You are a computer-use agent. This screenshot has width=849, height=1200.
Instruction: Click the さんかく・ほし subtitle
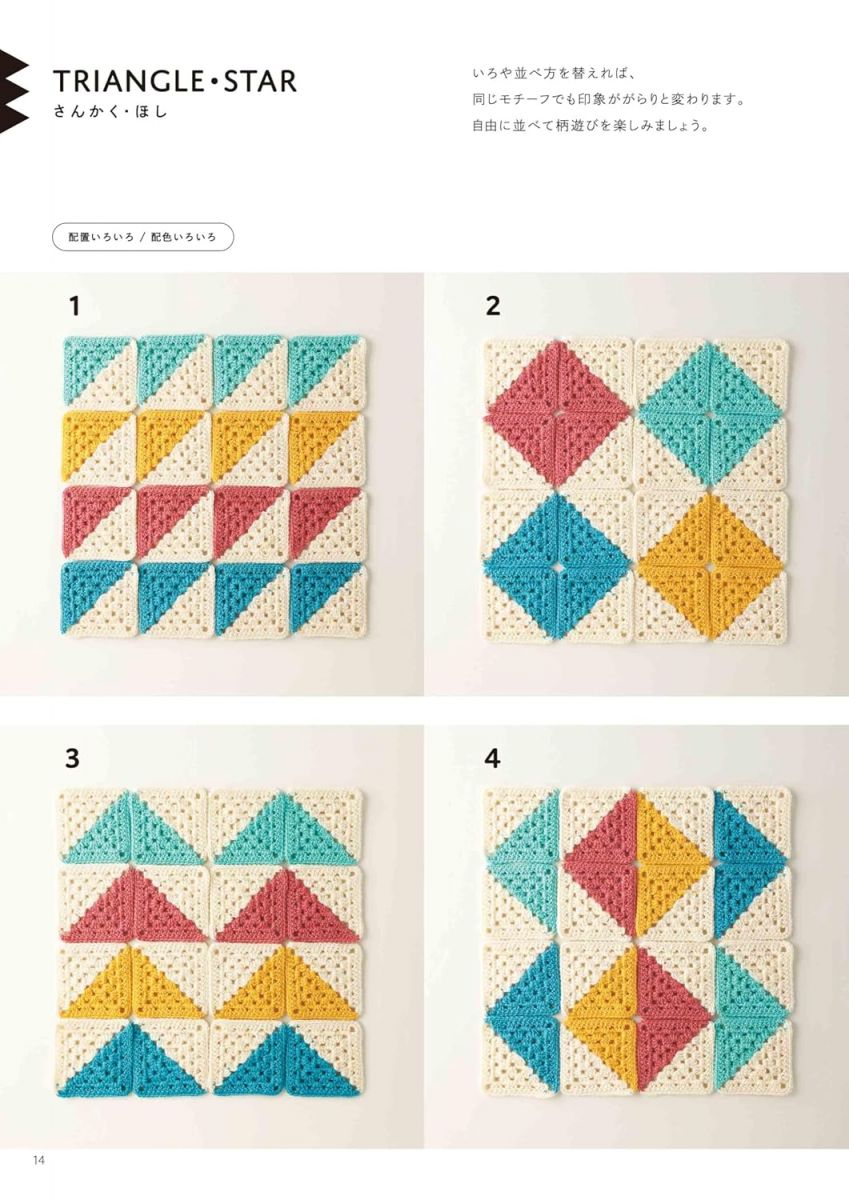(110, 112)
